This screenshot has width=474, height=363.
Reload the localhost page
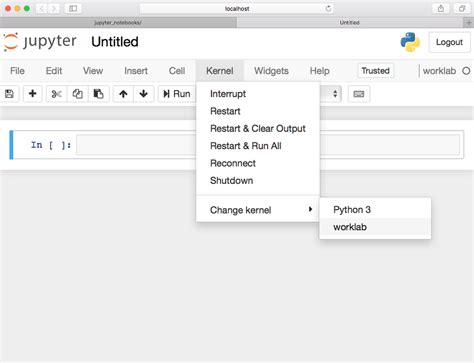[328, 8]
